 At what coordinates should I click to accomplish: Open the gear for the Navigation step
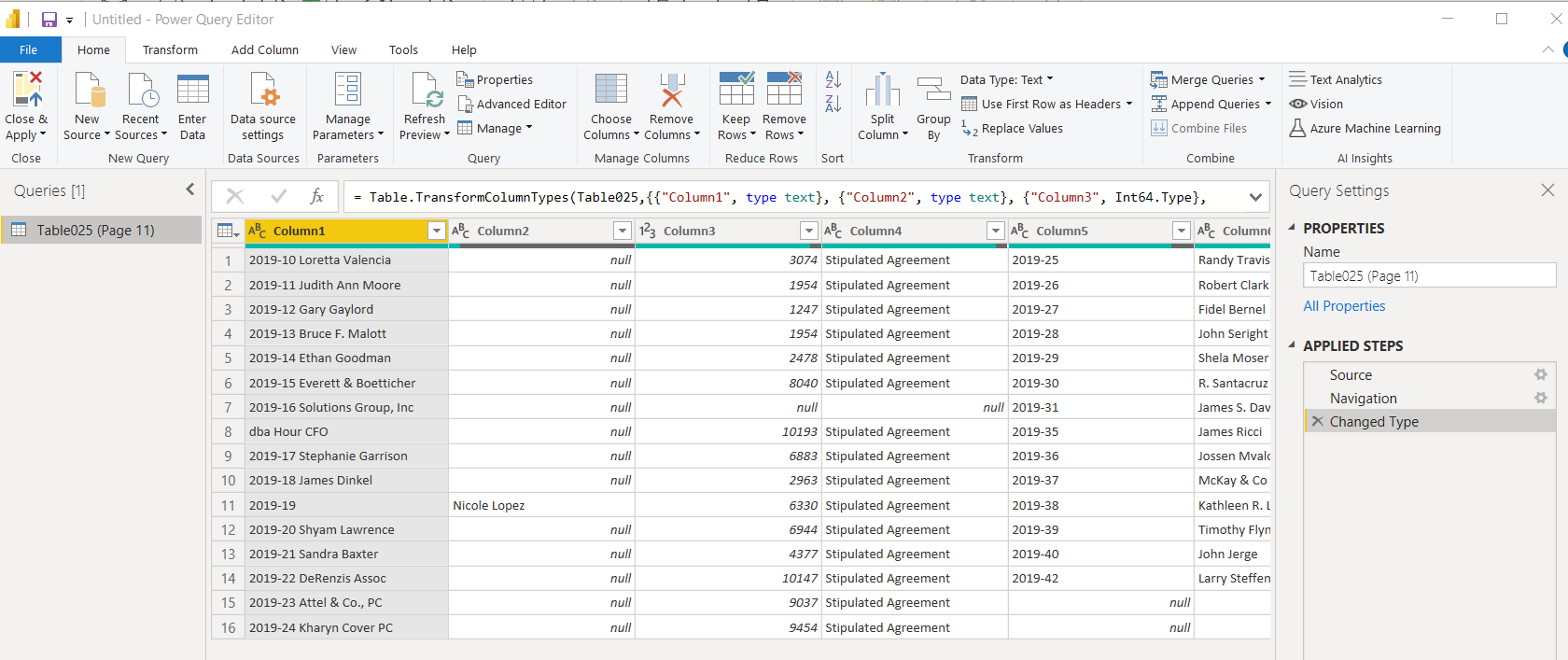click(x=1541, y=398)
